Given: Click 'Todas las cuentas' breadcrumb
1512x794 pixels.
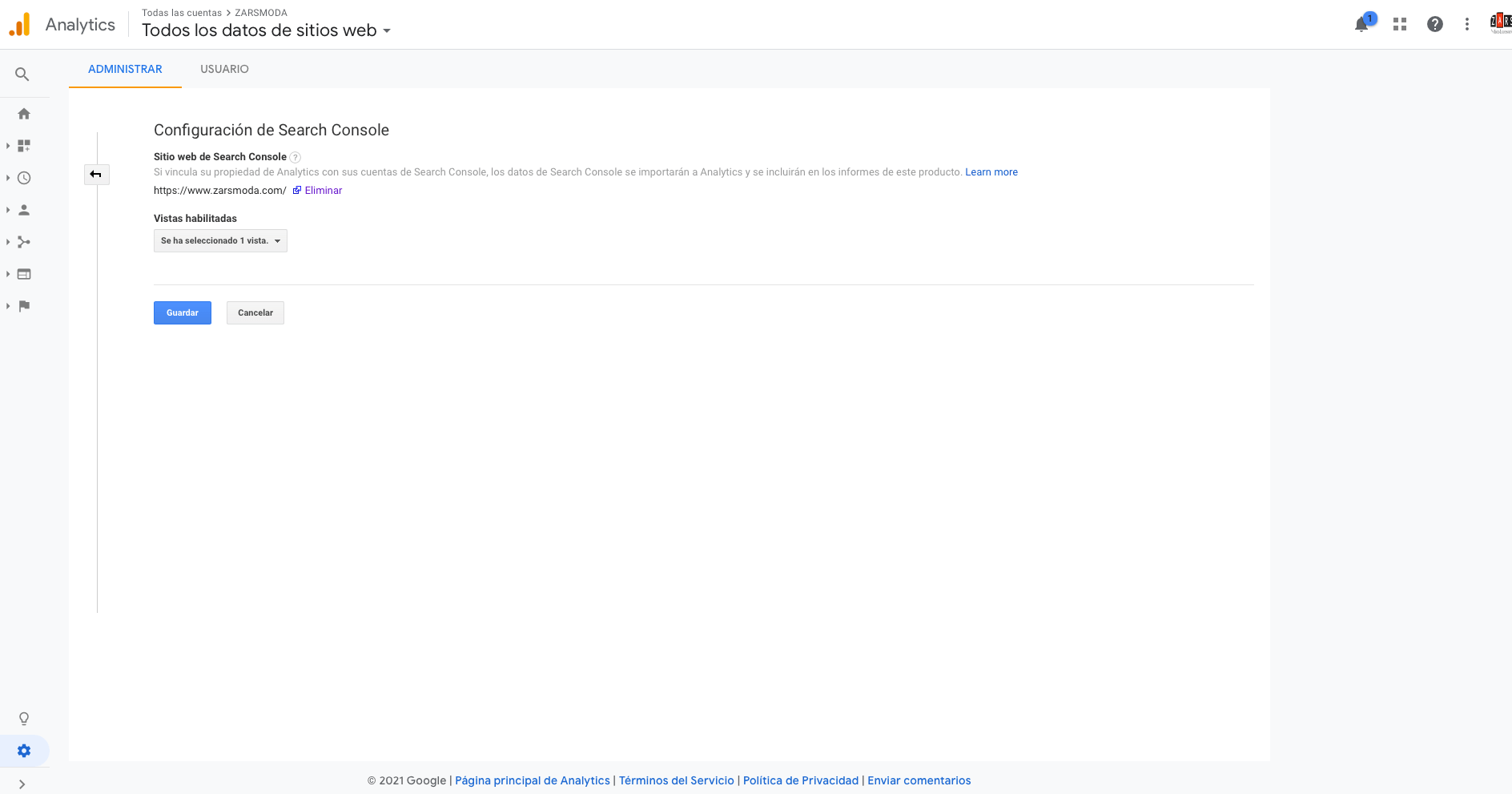Looking at the screenshot, I should click(182, 13).
